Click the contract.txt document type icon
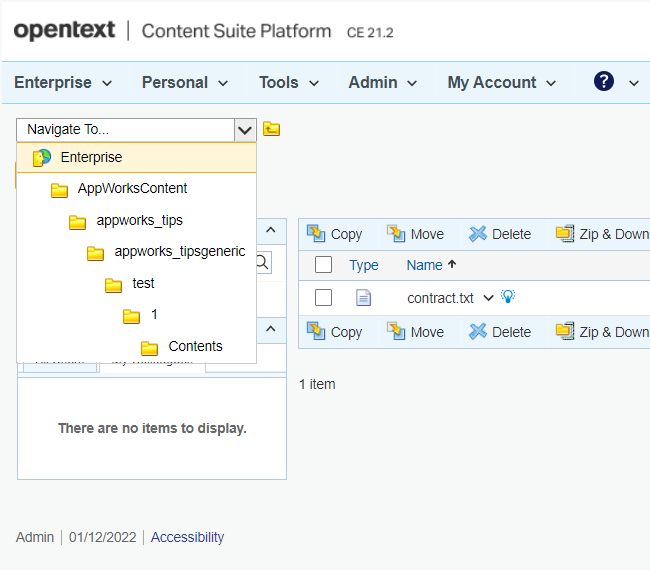This screenshot has height=570, width=650. [363, 297]
